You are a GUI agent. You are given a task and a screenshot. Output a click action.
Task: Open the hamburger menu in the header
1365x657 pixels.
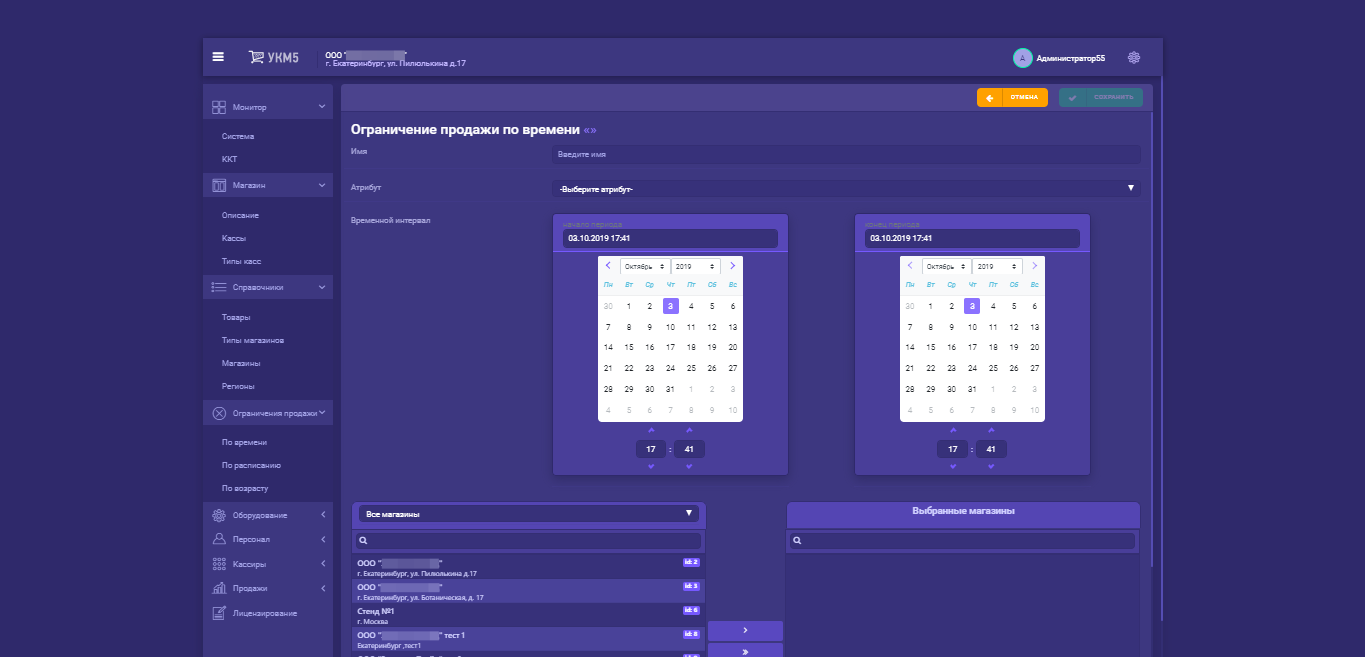point(218,57)
